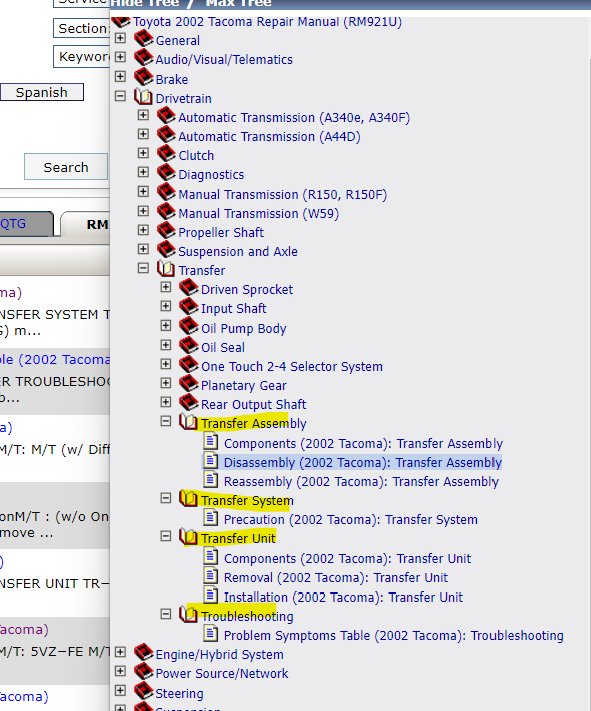The width and height of the screenshot is (591, 711).
Task: Expand the Power Source/Network node
Action: click(x=120, y=671)
